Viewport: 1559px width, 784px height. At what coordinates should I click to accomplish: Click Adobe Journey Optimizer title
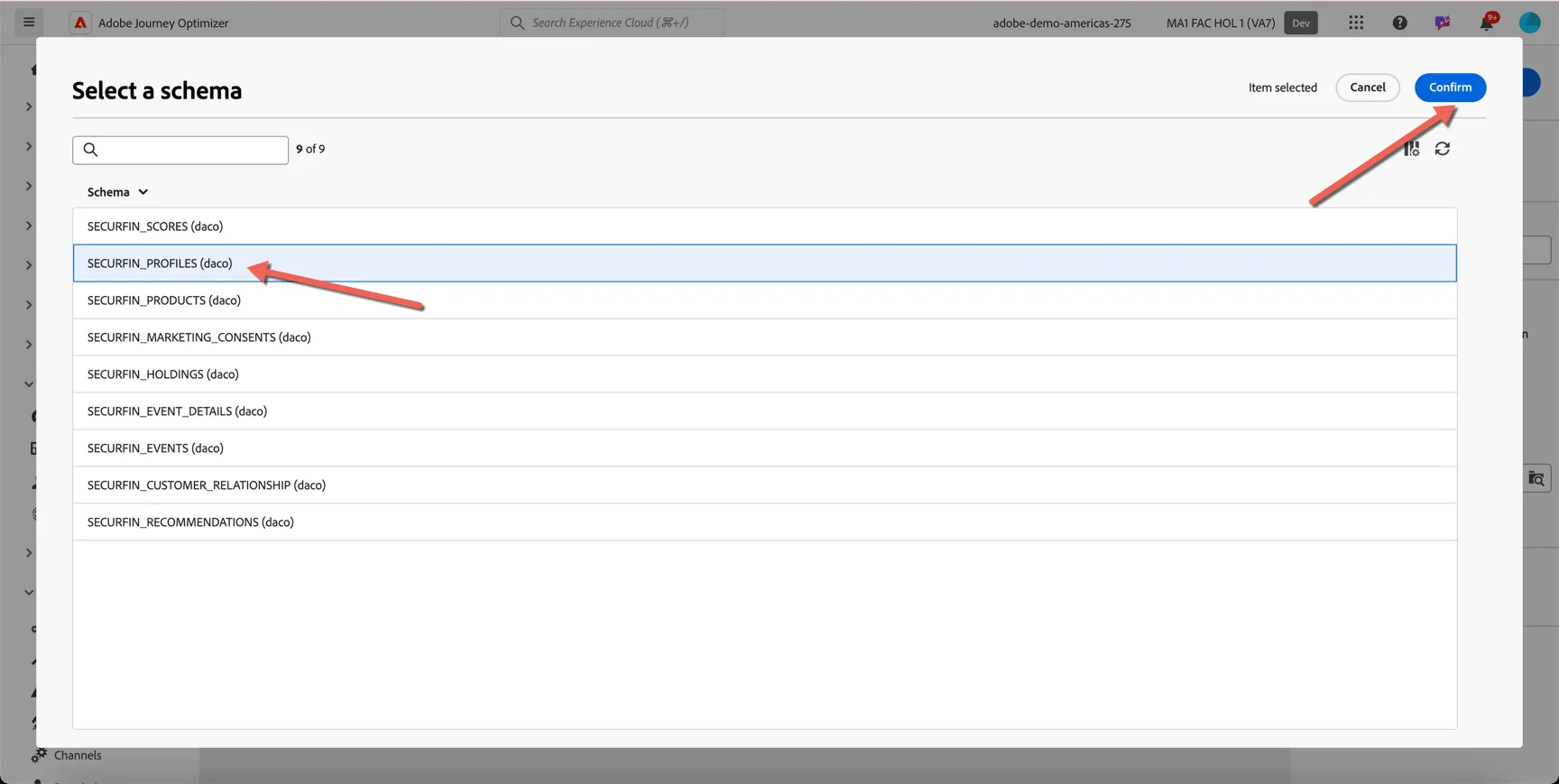pyautogui.click(x=163, y=23)
